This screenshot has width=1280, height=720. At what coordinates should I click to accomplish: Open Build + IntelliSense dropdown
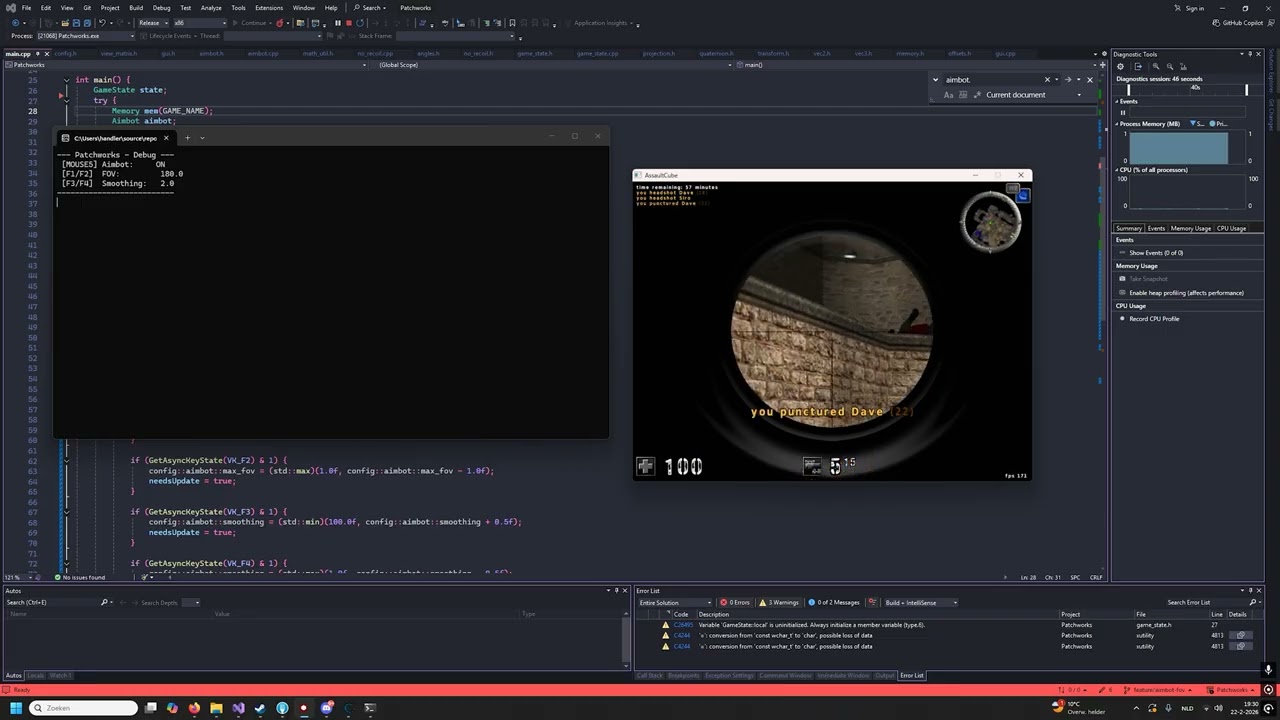(920, 602)
